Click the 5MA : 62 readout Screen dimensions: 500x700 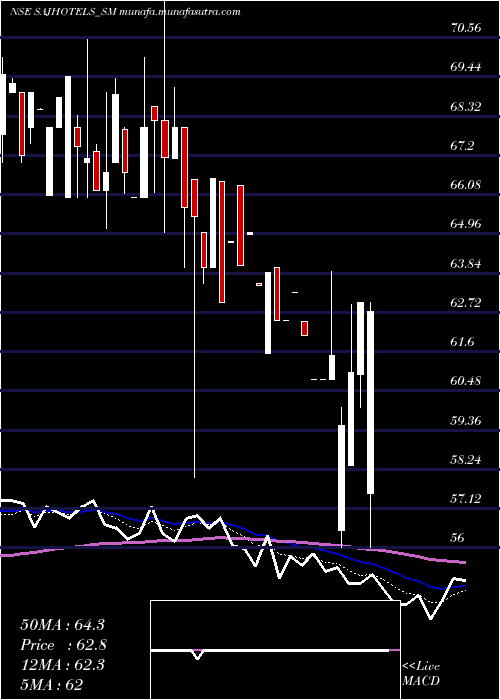tap(52, 684)
